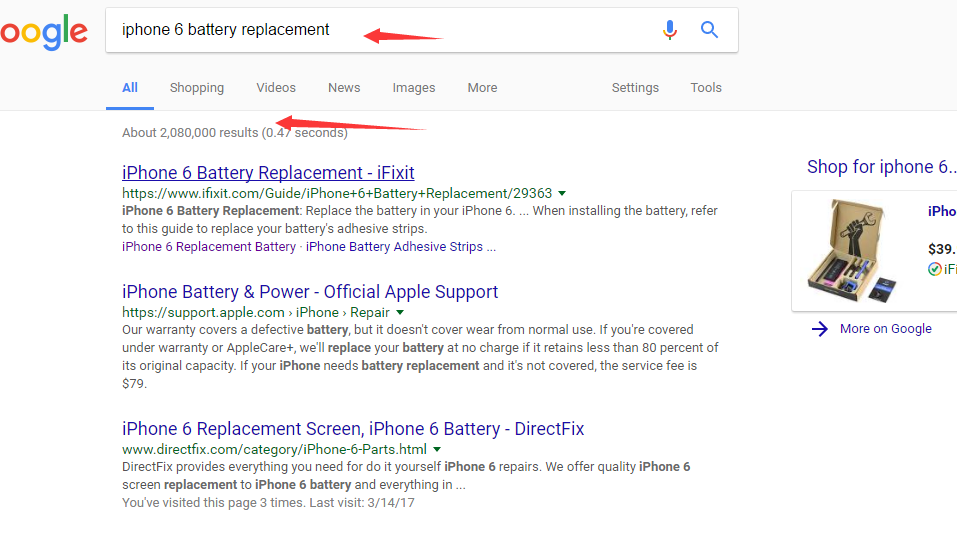Open iPhone 6 Battery Replacement - iFixit result

268,173
